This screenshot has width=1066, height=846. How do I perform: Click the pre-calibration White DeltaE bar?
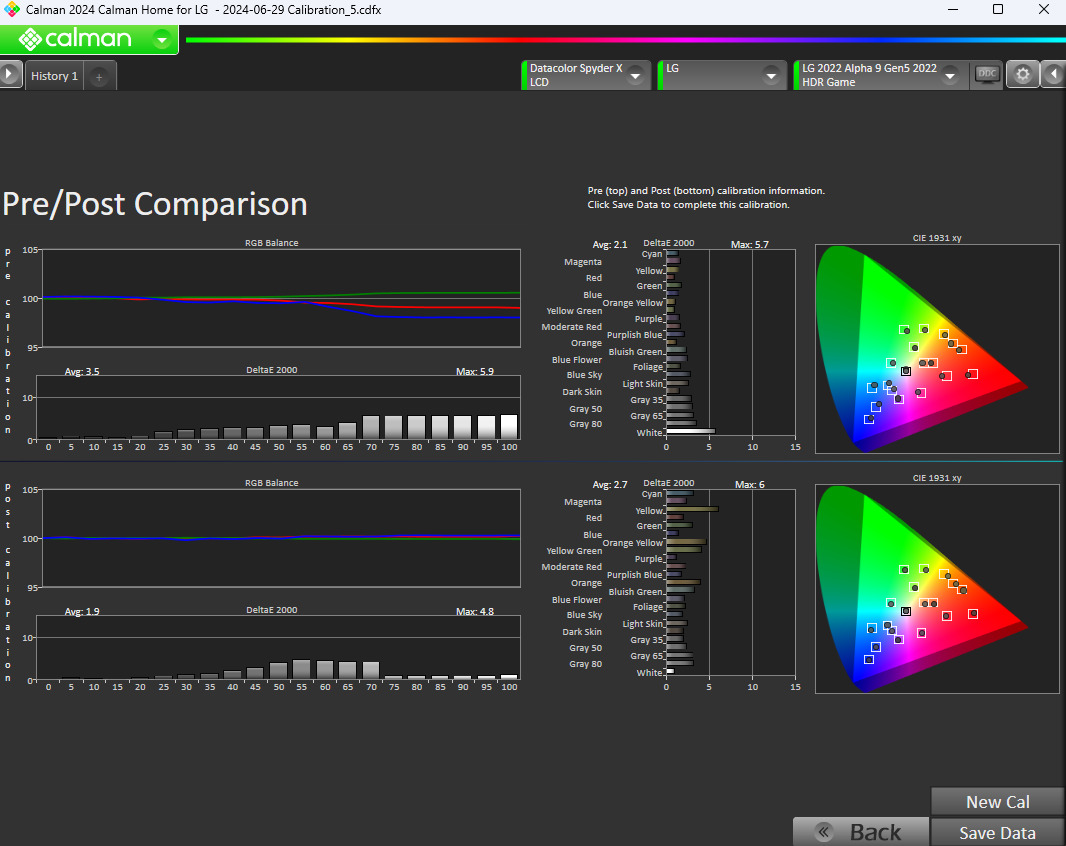pos(691,432)
